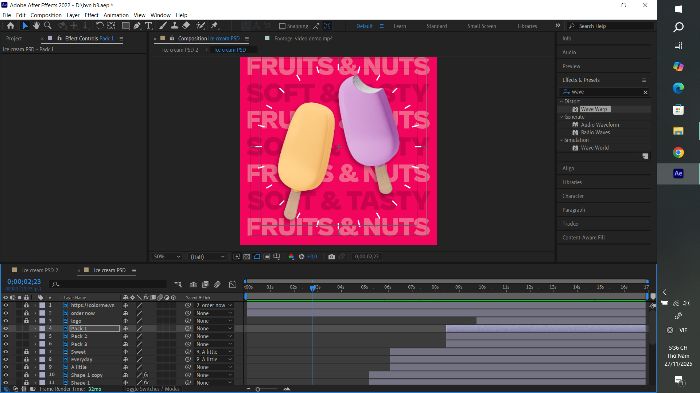Select the Selection (arrow) tool
Screen dimensions: 700x393
[x=25, y=26]
